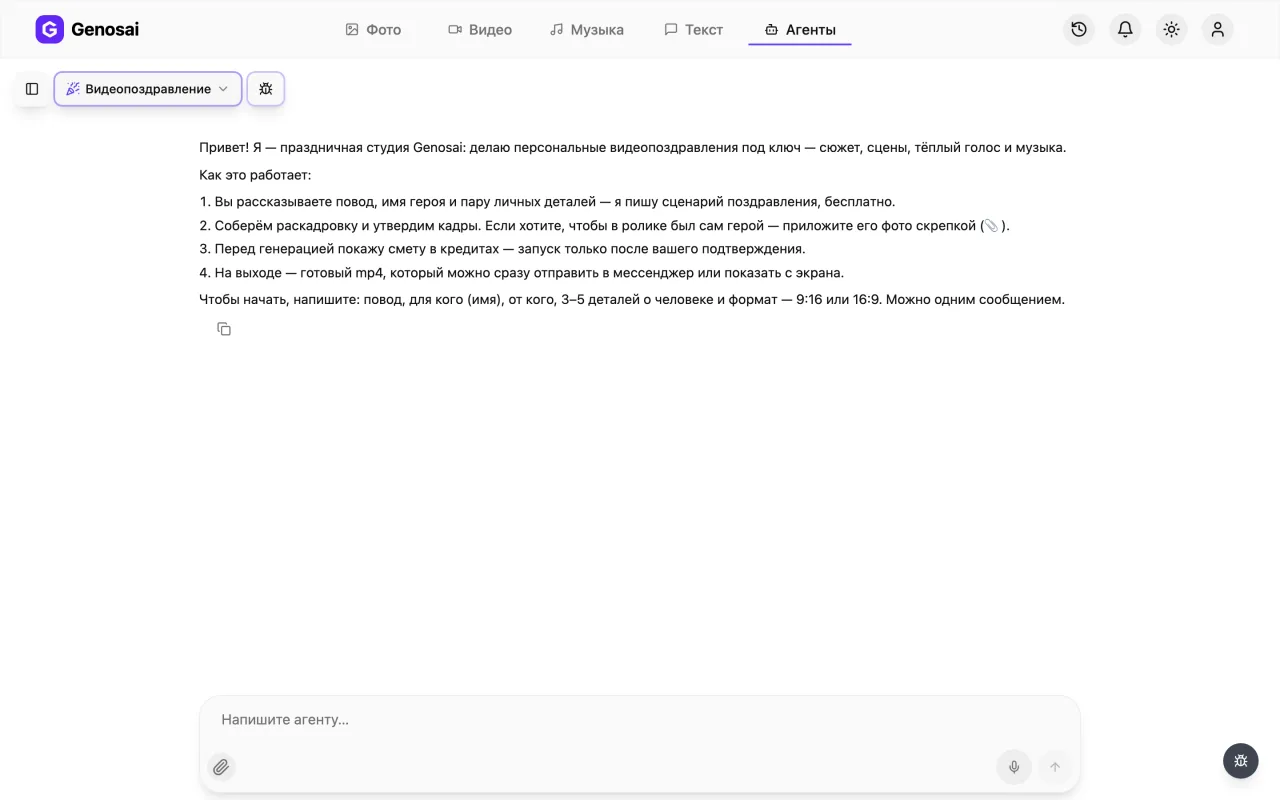Select the Агенты tab

click(x=800, y=30)
